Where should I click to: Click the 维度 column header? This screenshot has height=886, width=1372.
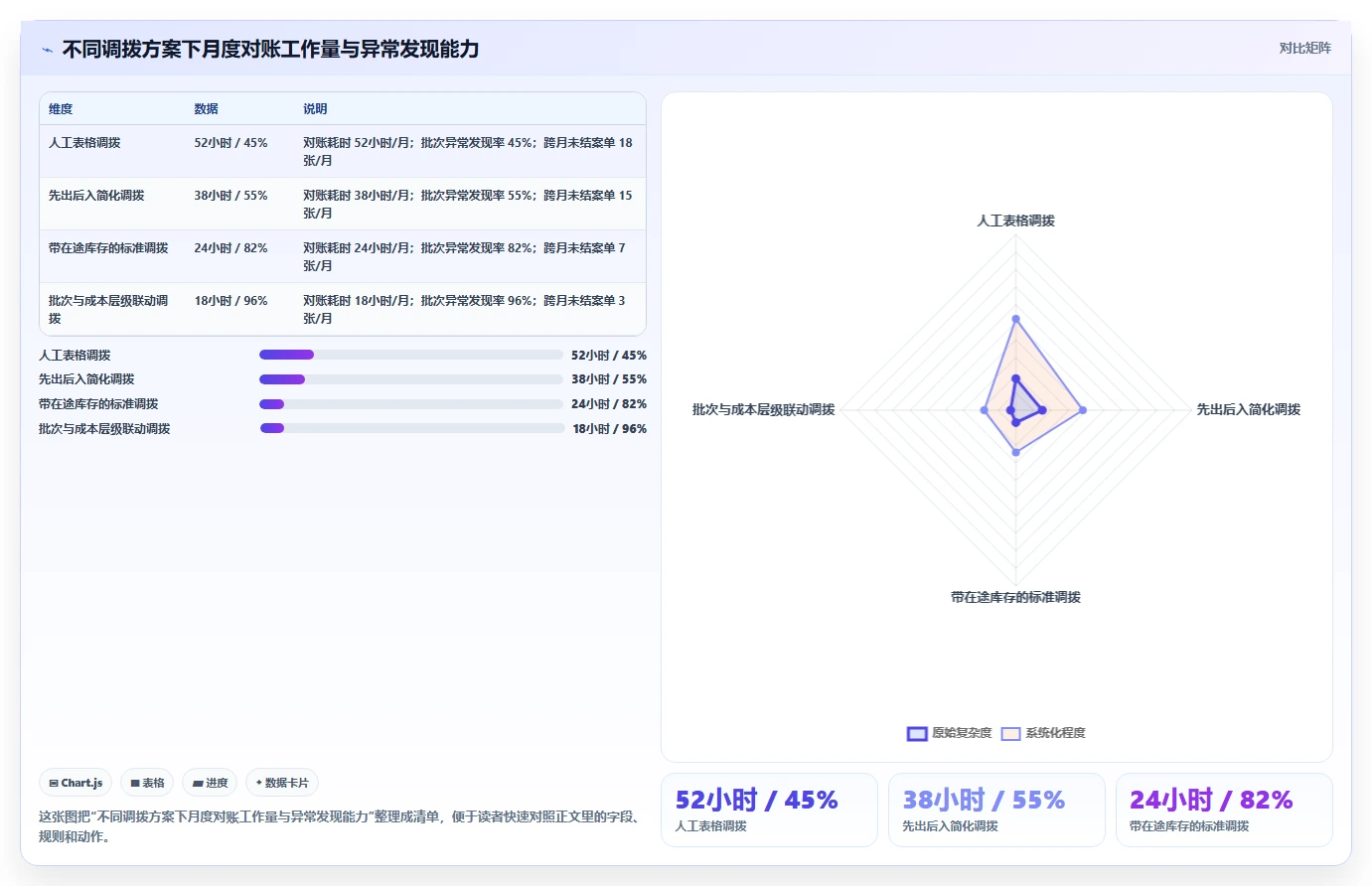(61, 109)
